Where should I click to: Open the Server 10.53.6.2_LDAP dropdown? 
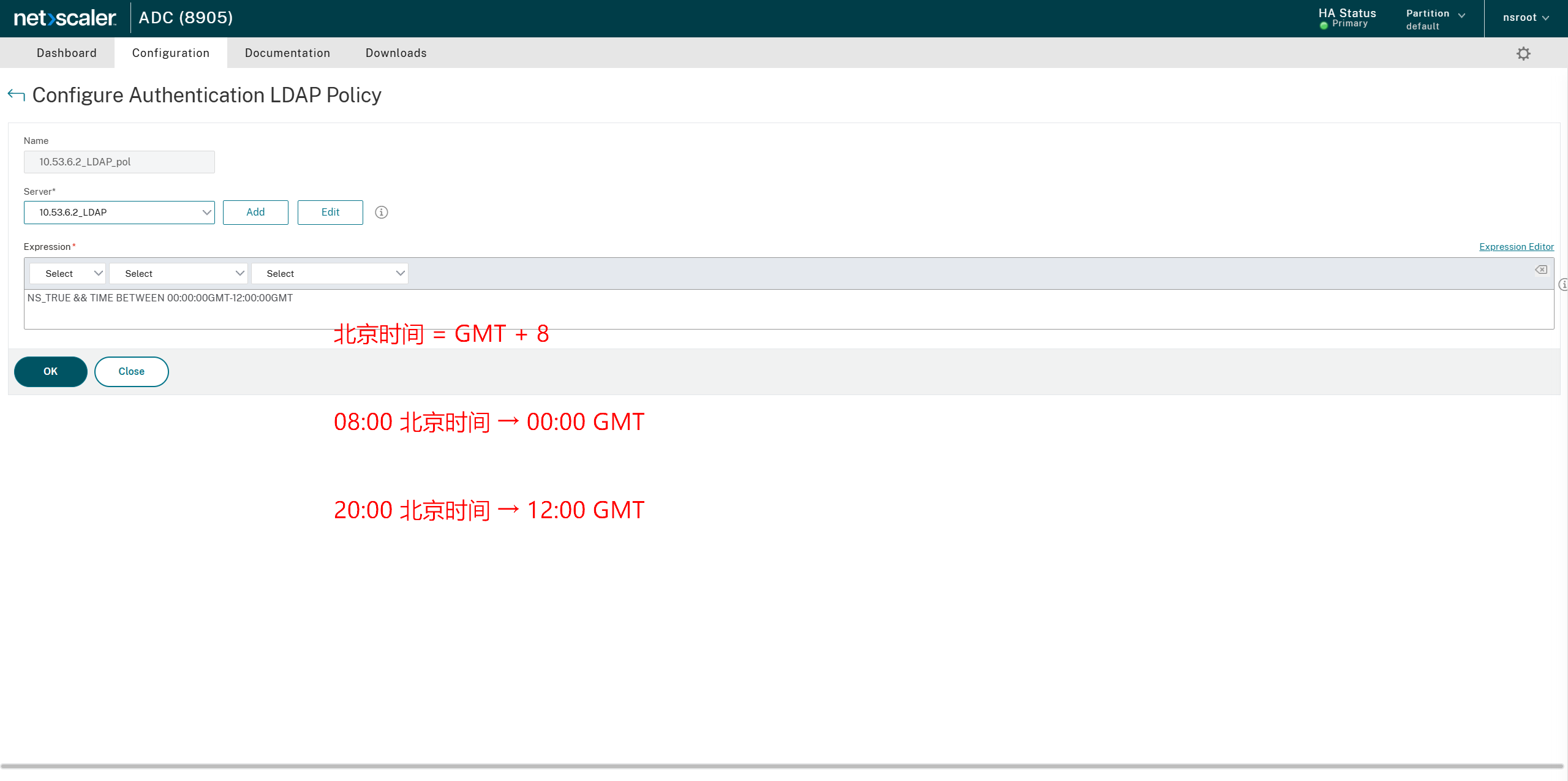[119, 213]
